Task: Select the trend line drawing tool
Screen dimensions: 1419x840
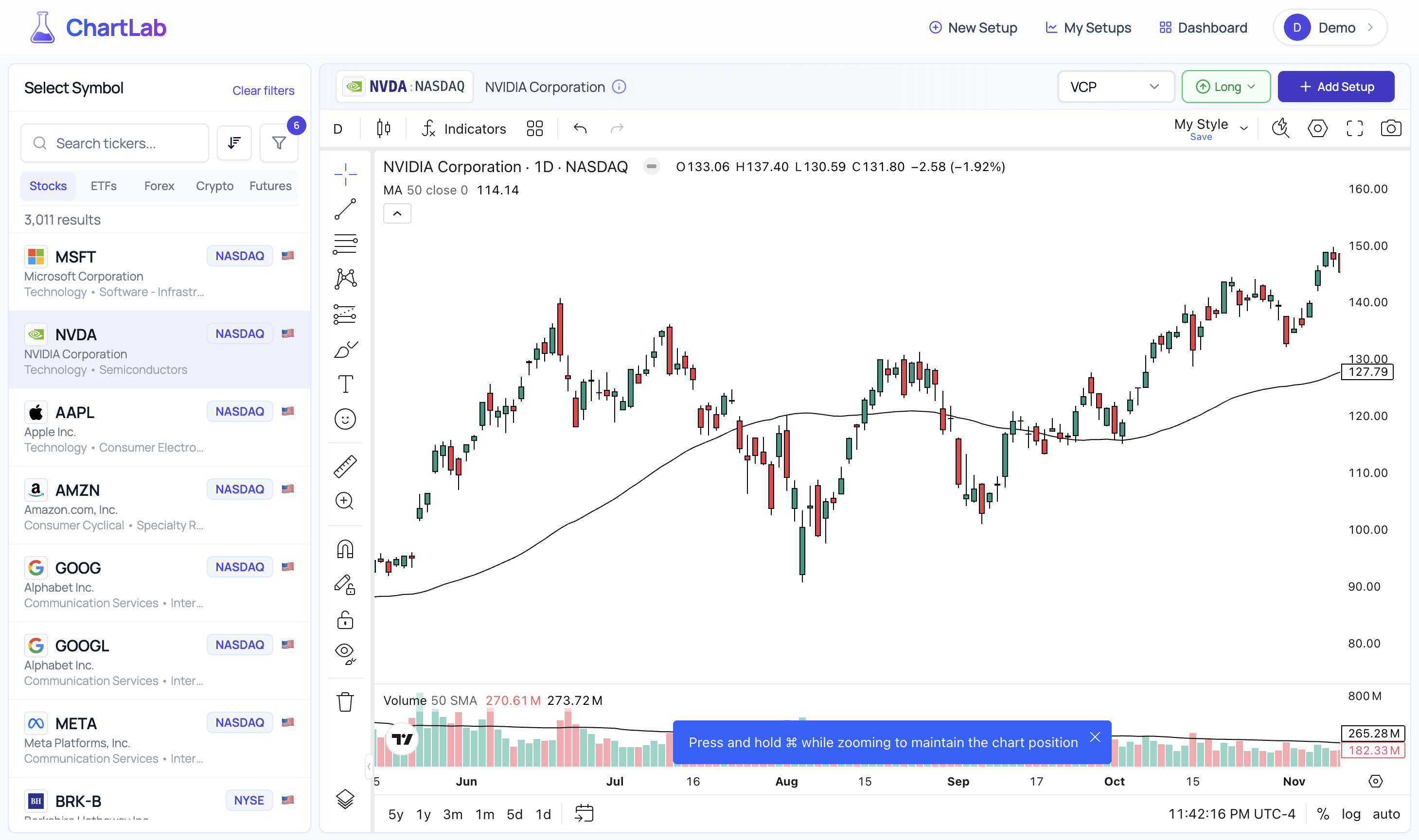Action: click(345, 209)
